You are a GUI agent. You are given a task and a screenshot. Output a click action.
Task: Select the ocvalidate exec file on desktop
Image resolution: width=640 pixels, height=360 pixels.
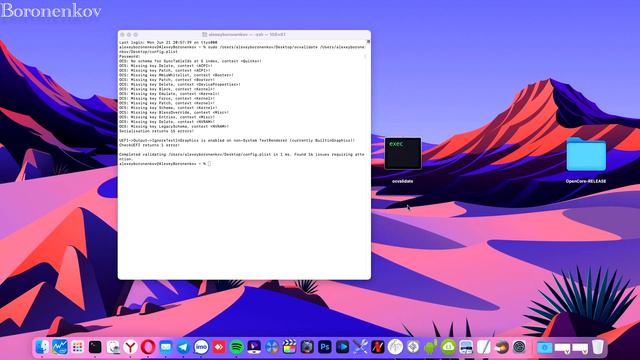click(x=403, y=153)
